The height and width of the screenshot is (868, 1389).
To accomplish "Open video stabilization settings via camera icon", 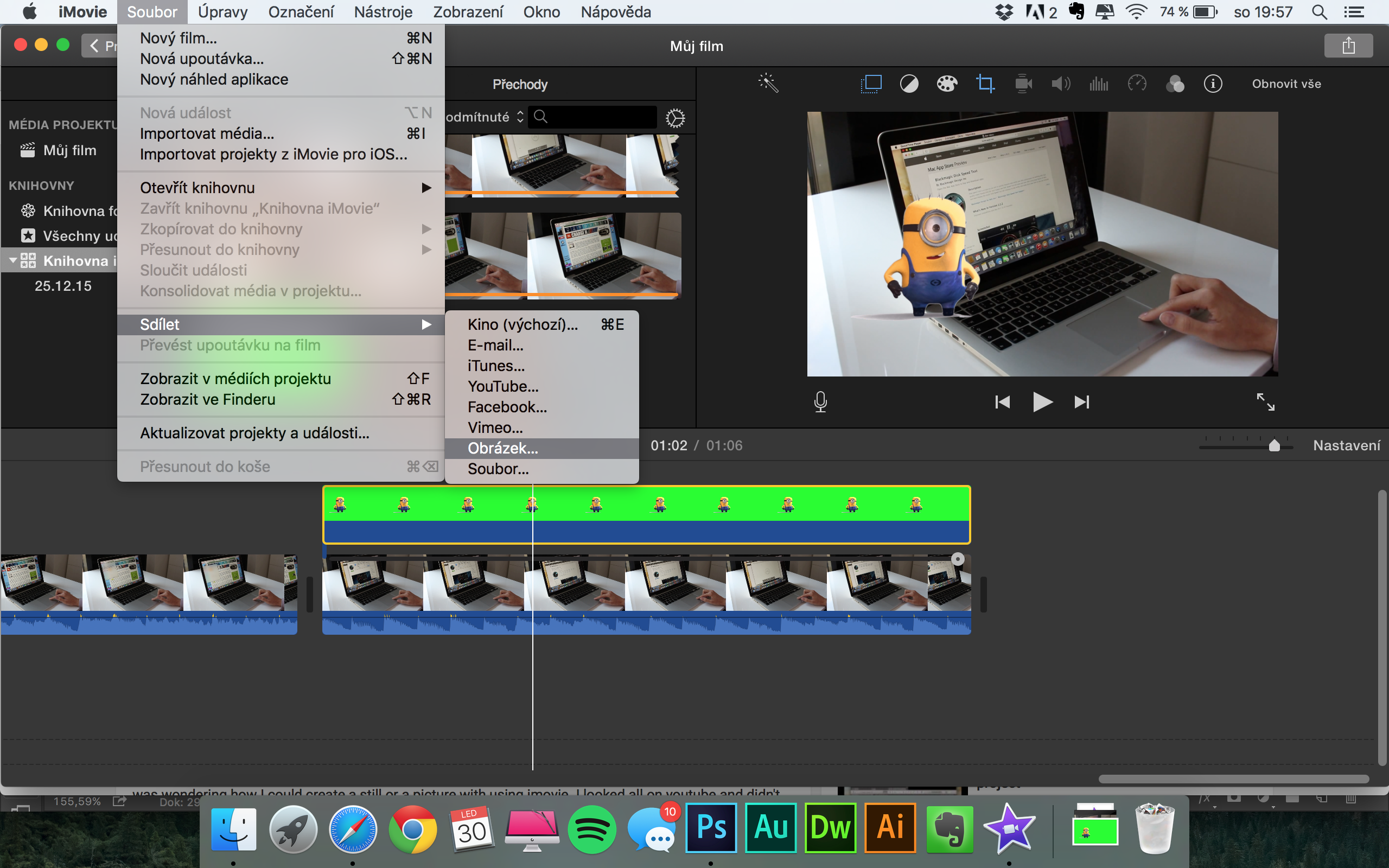I will click(1023, 83).
